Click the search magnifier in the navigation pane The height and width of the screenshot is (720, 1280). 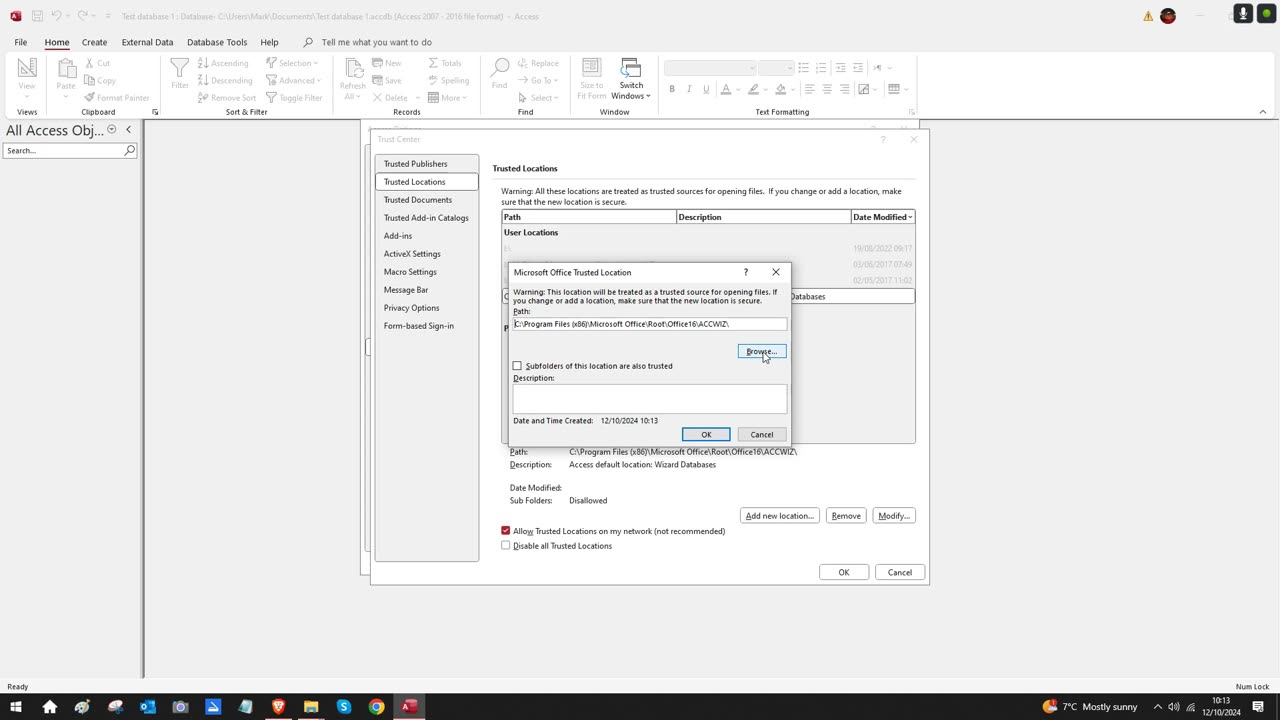[x=129, y=150]
